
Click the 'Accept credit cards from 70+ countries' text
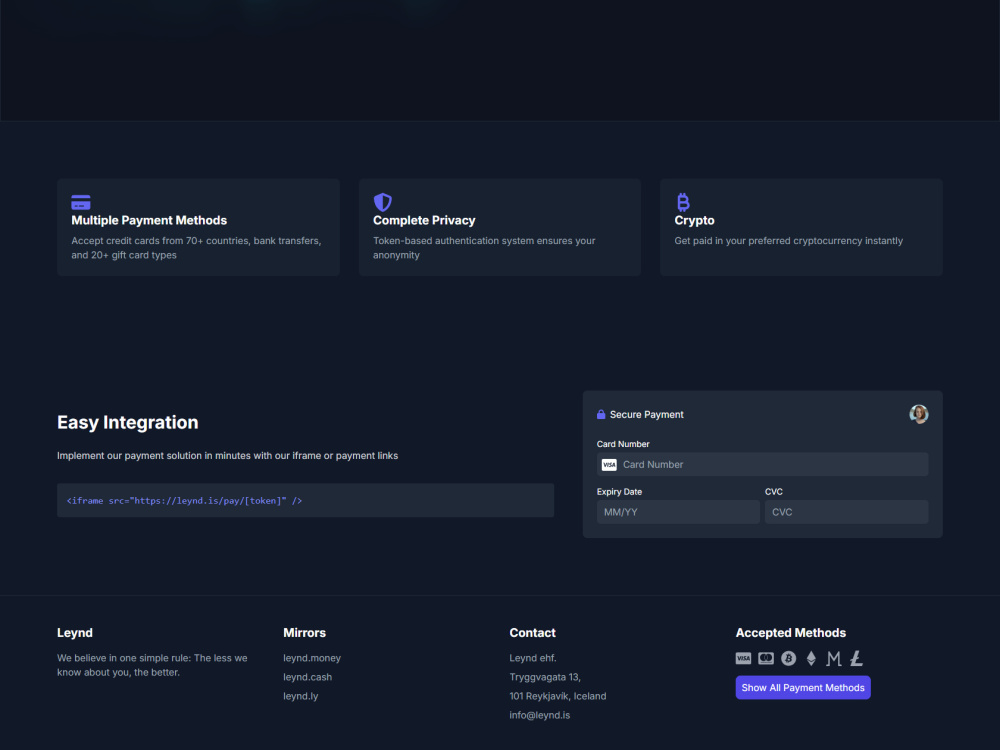[196, 248]
